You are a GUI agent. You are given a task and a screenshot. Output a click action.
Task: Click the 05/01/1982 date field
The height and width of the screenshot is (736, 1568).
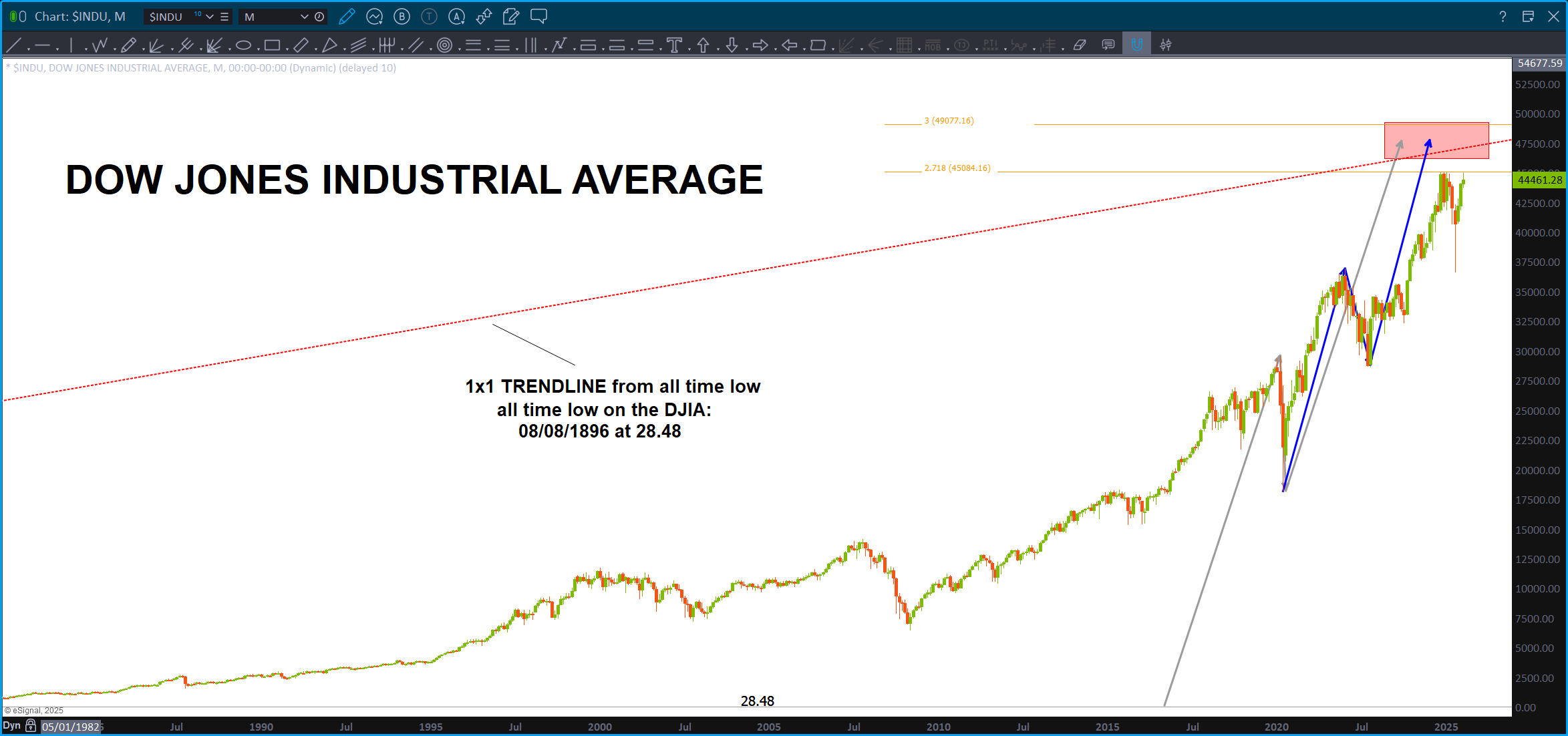pos(70,727)
